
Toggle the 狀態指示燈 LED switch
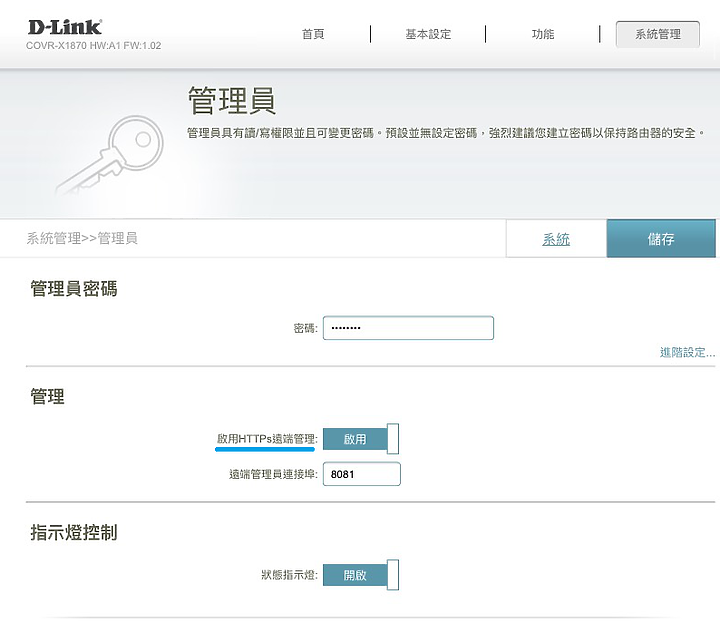coord(361,575)
